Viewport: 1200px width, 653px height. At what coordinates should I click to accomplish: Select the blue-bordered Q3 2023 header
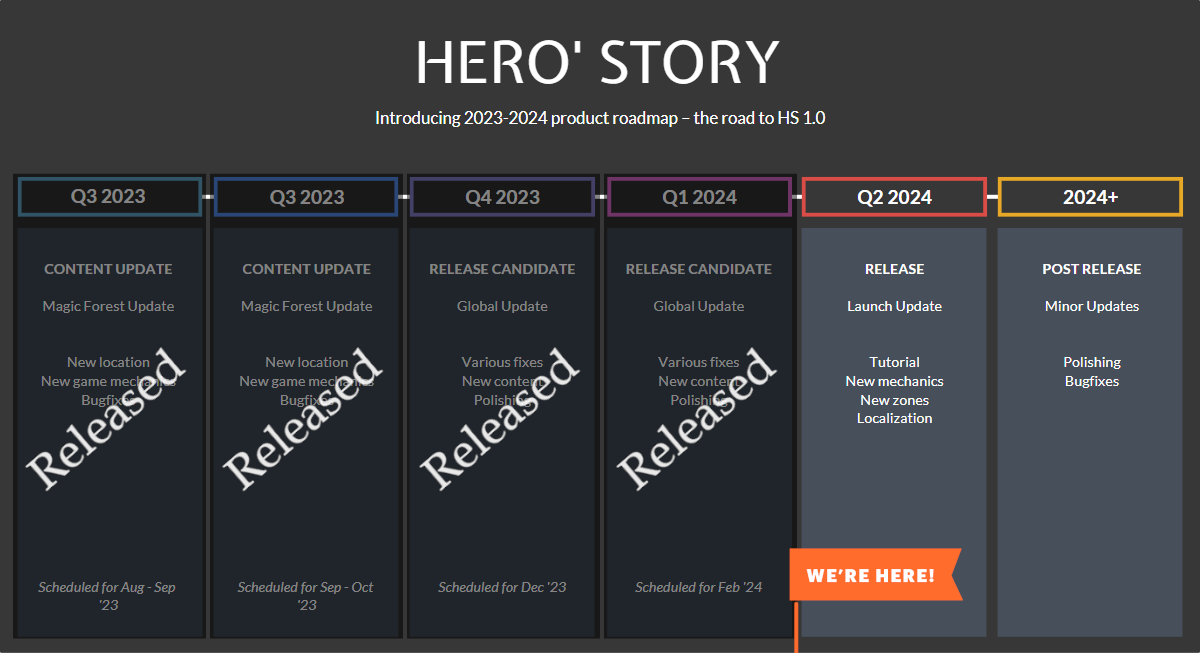pos(306,197)
